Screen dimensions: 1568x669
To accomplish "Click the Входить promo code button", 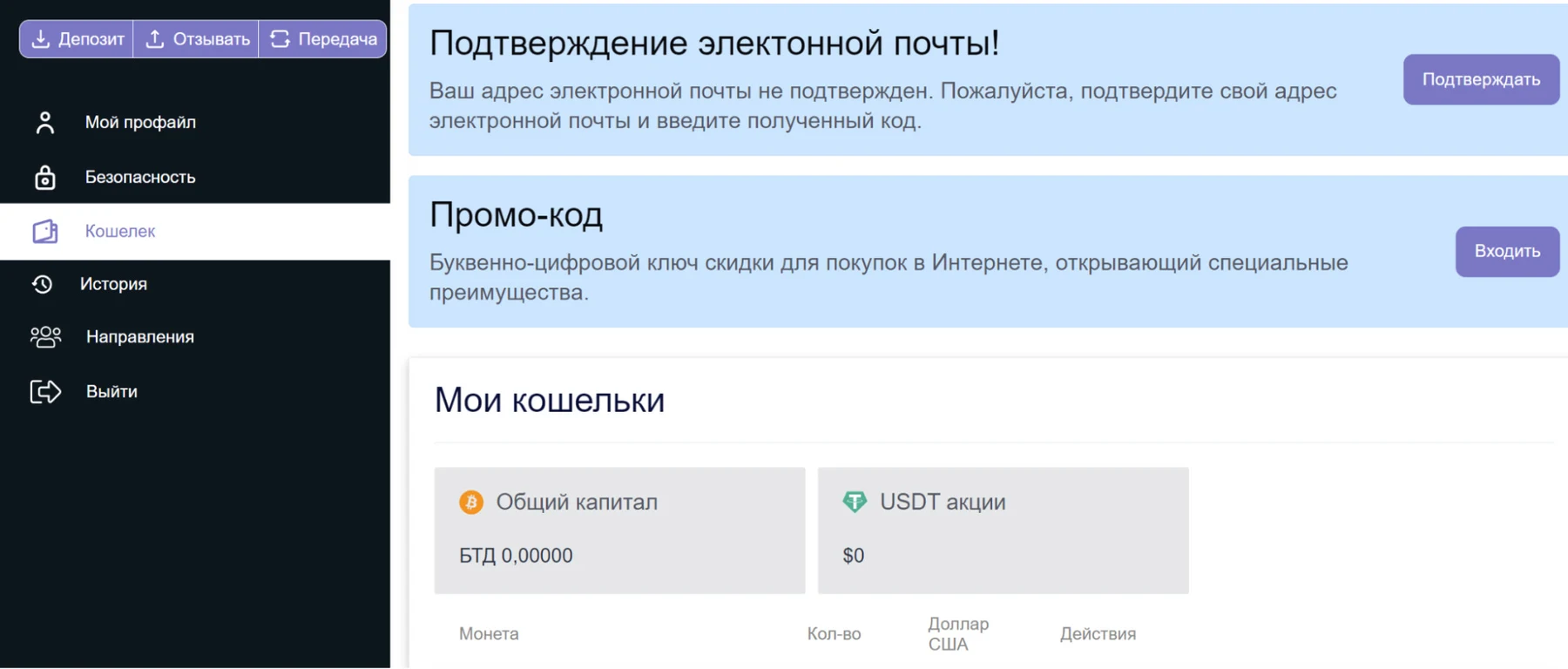I will coord(1507,252).
